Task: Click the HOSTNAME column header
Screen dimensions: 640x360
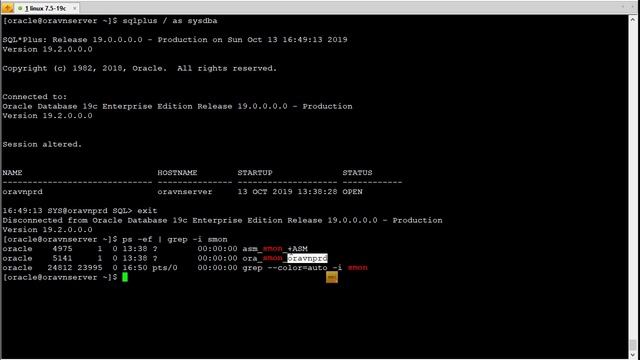Action: [177, 173]
